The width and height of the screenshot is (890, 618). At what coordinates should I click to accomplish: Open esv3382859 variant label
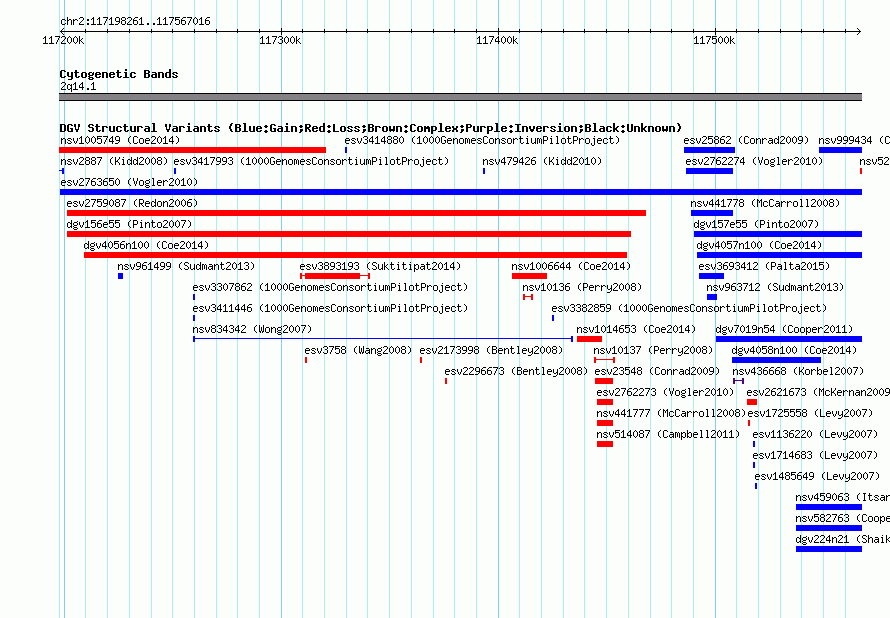[x=689, y=308]
